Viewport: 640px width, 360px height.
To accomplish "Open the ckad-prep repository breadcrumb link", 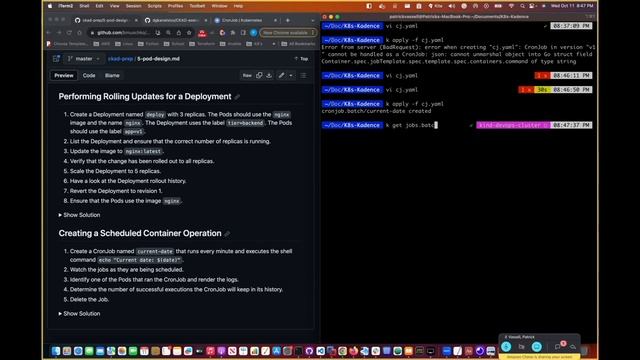I will tap(120, 59).
